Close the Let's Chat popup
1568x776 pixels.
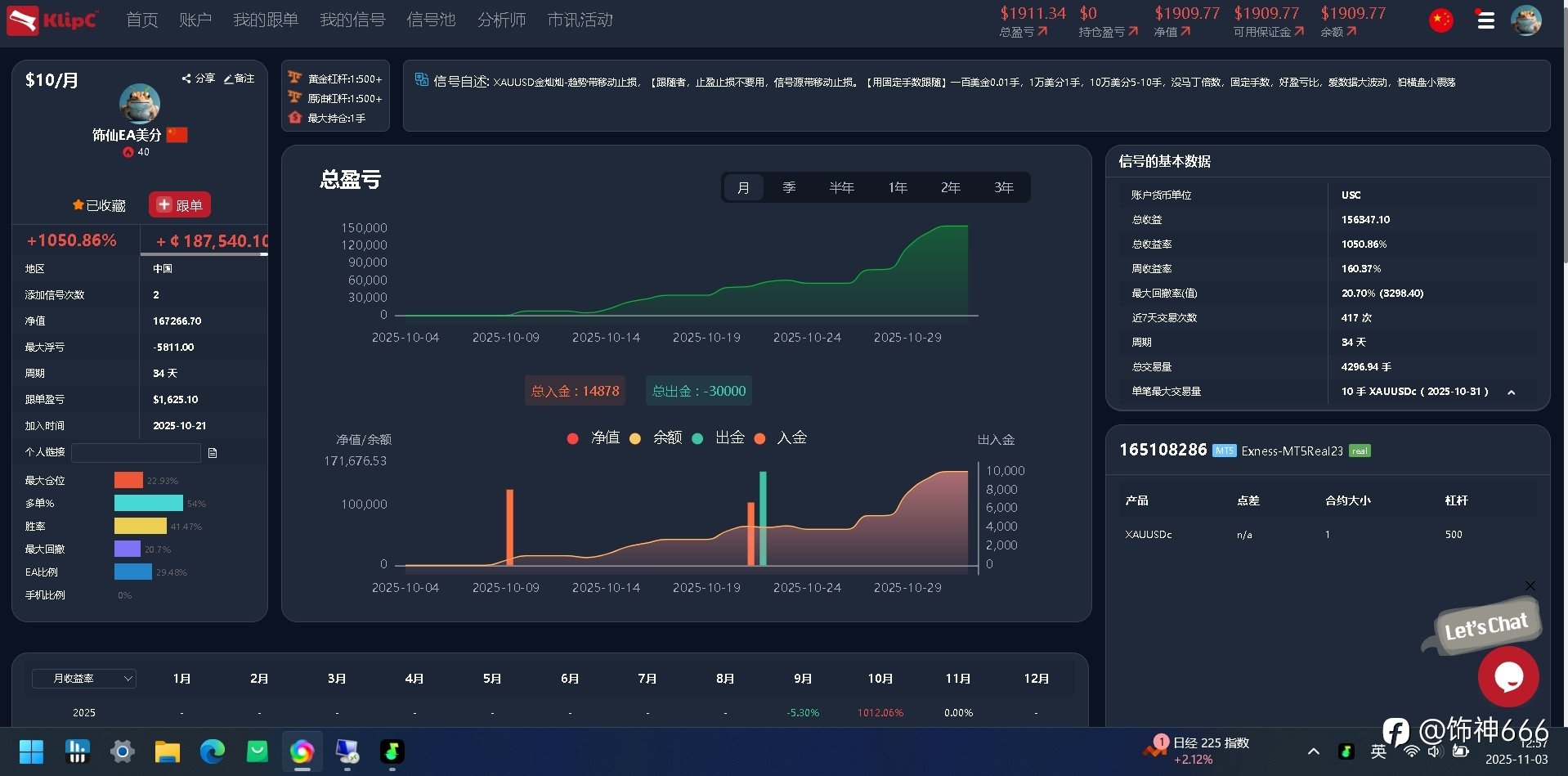click(1530, 586)
